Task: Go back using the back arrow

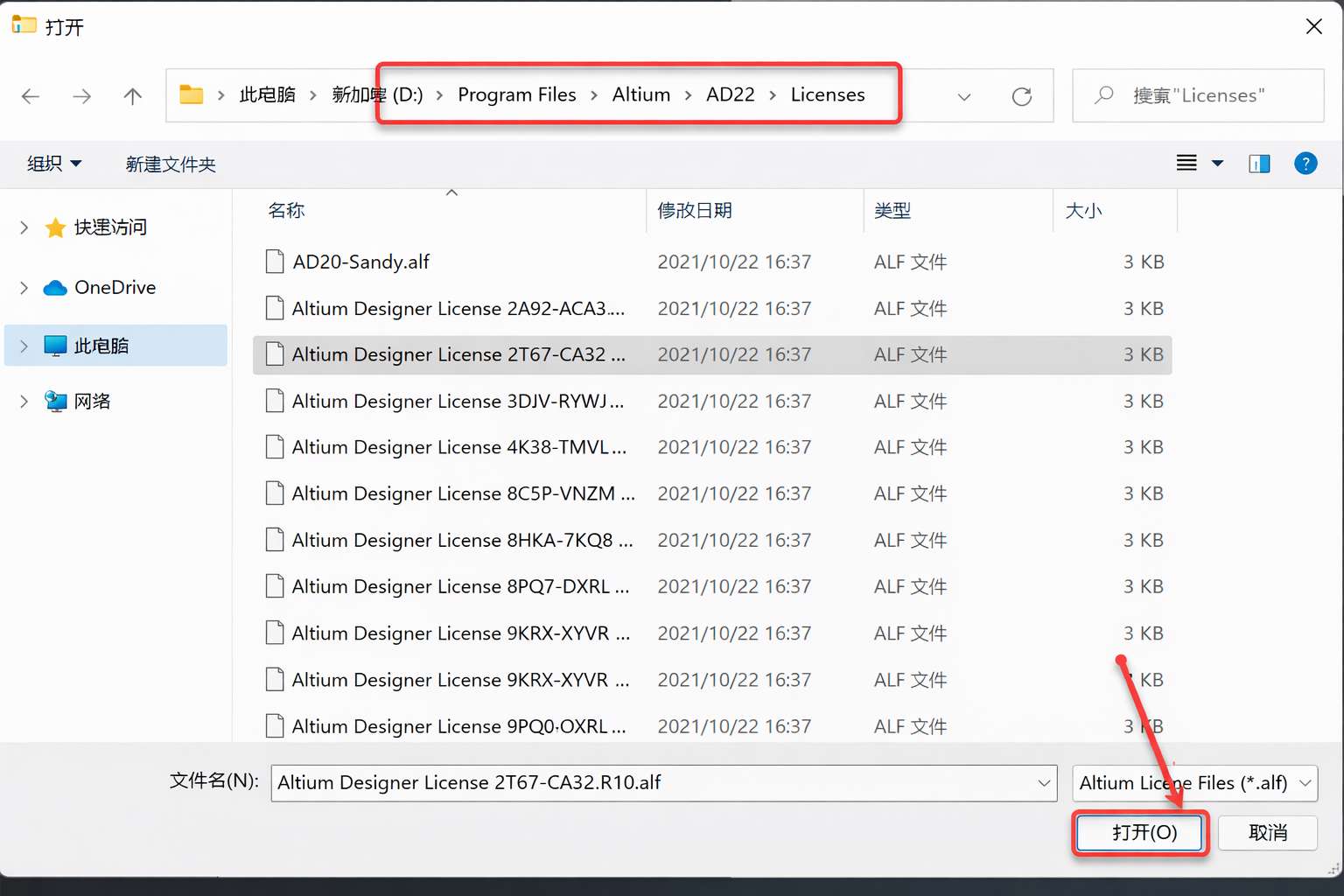Action: click(31, 96)
